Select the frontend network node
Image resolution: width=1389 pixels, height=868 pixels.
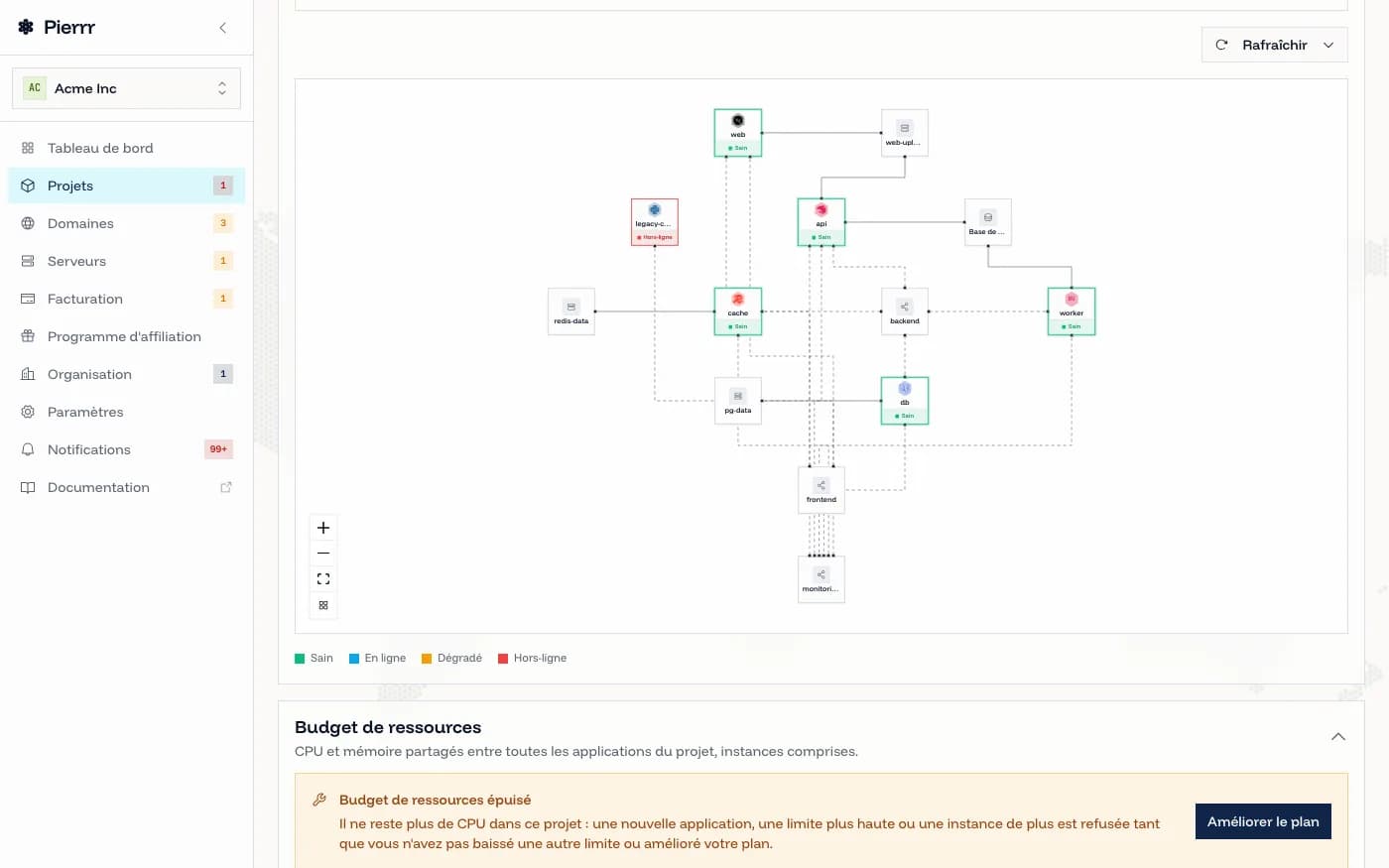pos(821,490)
